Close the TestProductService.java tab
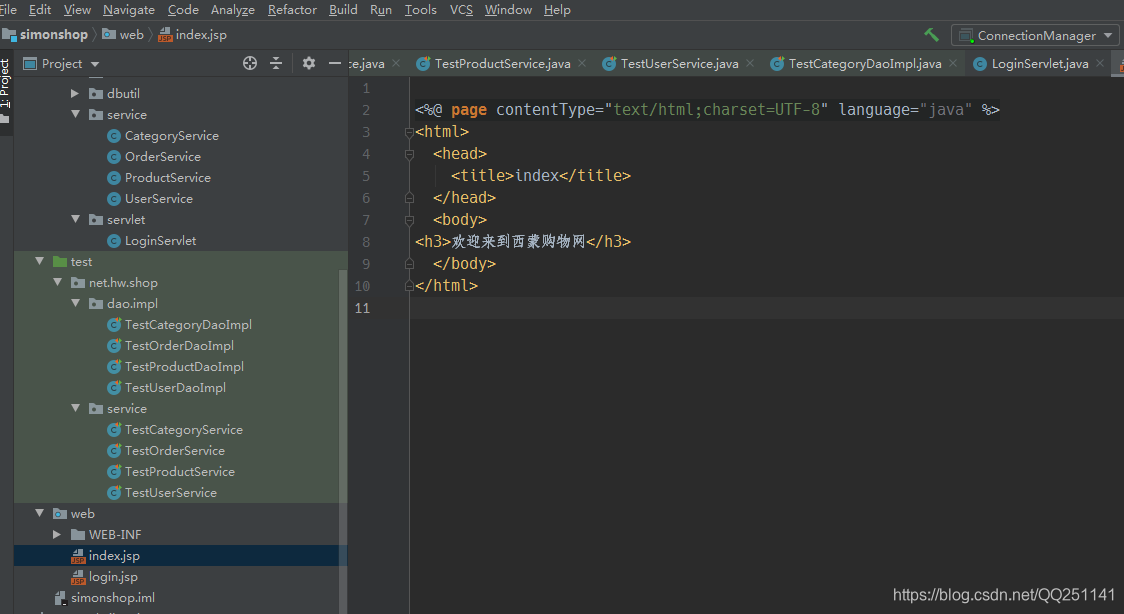Screen dimensions: 1124x614 (582, 63)
